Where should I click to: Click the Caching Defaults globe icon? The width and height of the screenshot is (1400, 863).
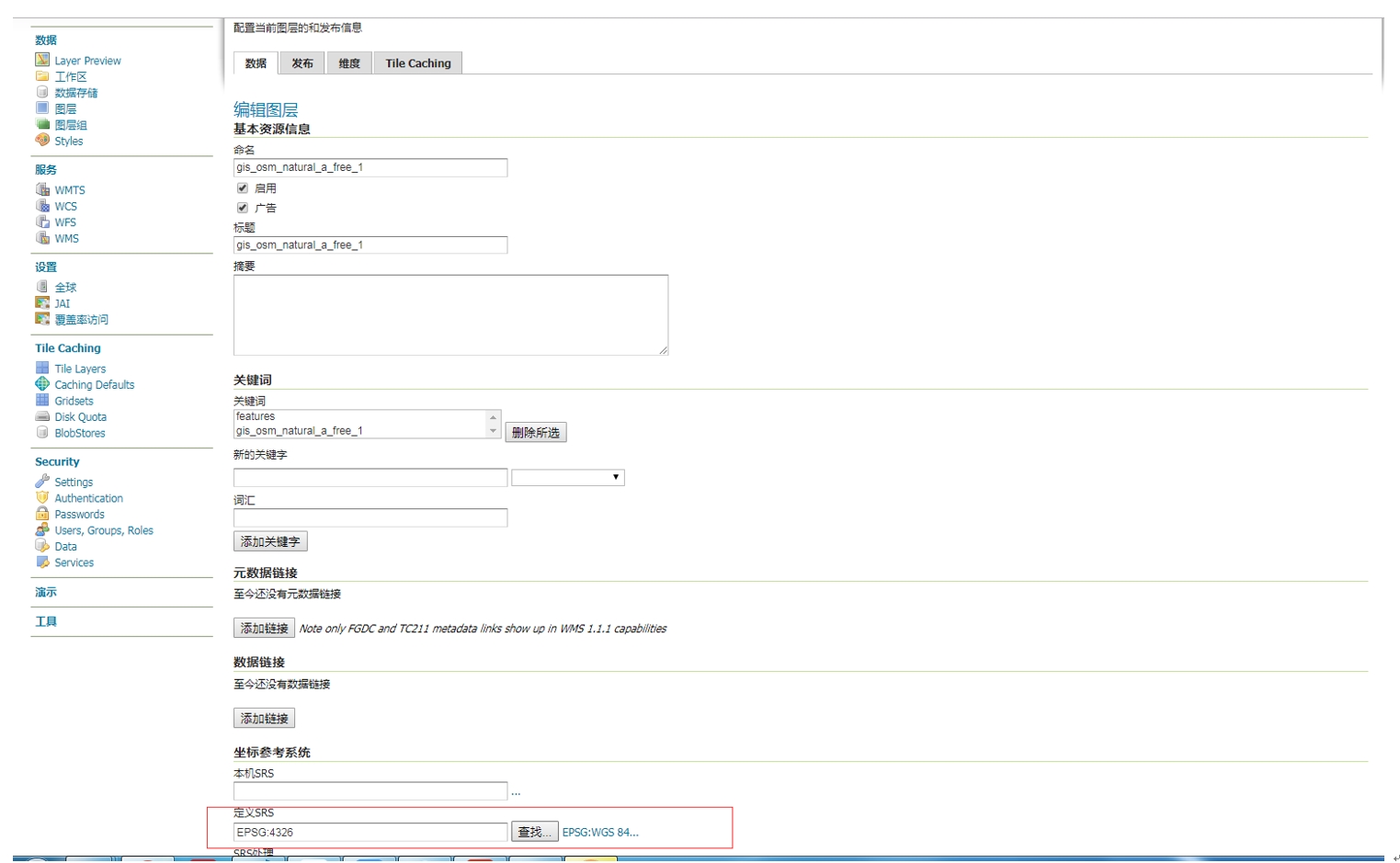click(42, 384)
